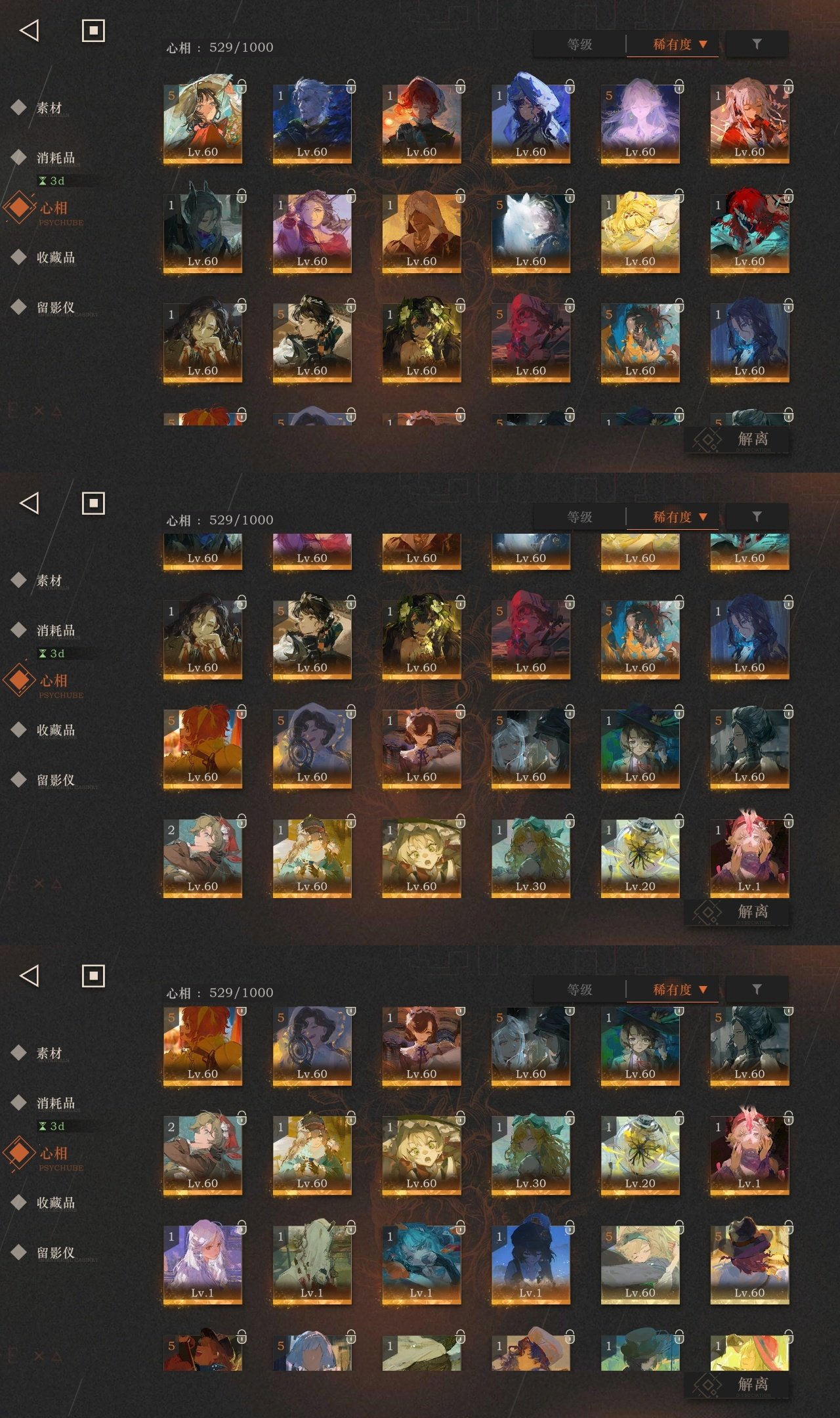Tap the back arrow in the middle screenshot

point(30,503)
